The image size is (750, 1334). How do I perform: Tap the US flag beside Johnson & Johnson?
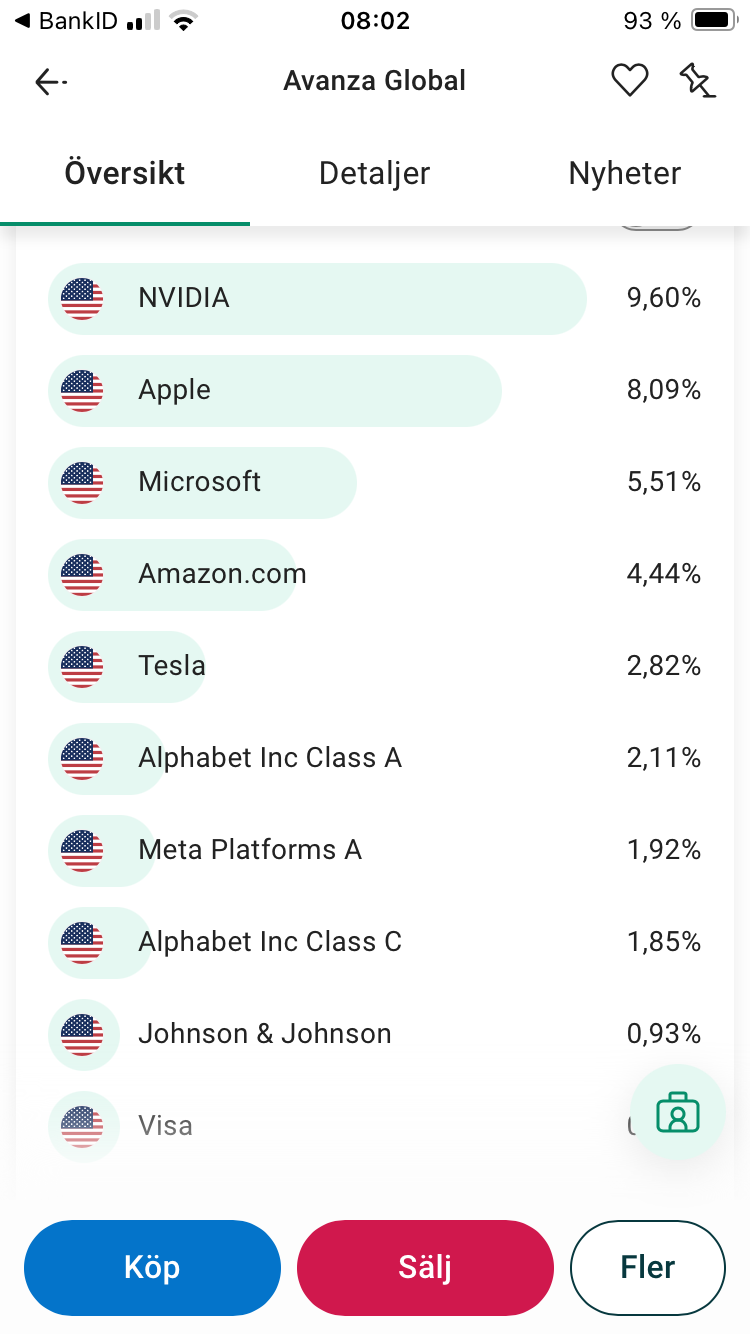tap(82, 1034)
